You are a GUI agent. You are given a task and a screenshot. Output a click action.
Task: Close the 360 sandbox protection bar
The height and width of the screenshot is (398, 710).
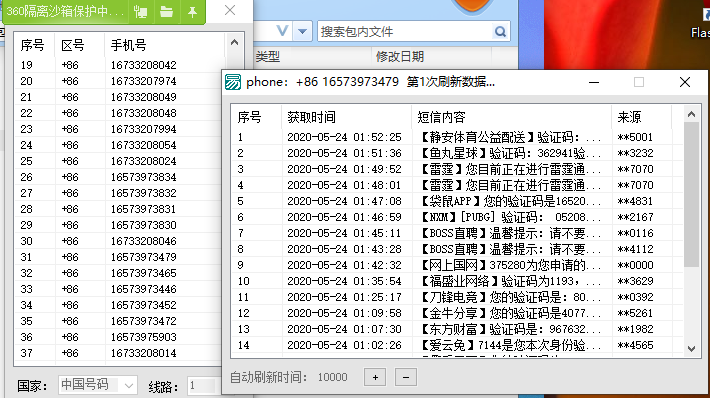(230, 10)
